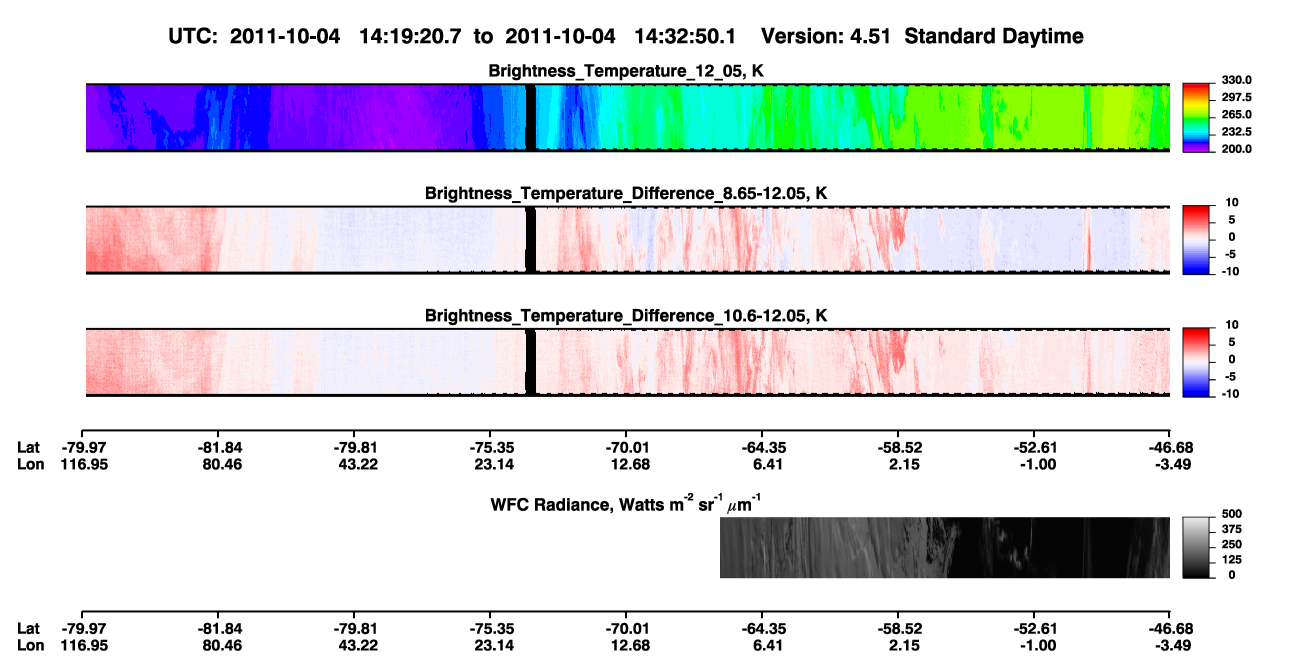Click the WFC Radiance grayscale image strip

945,547
